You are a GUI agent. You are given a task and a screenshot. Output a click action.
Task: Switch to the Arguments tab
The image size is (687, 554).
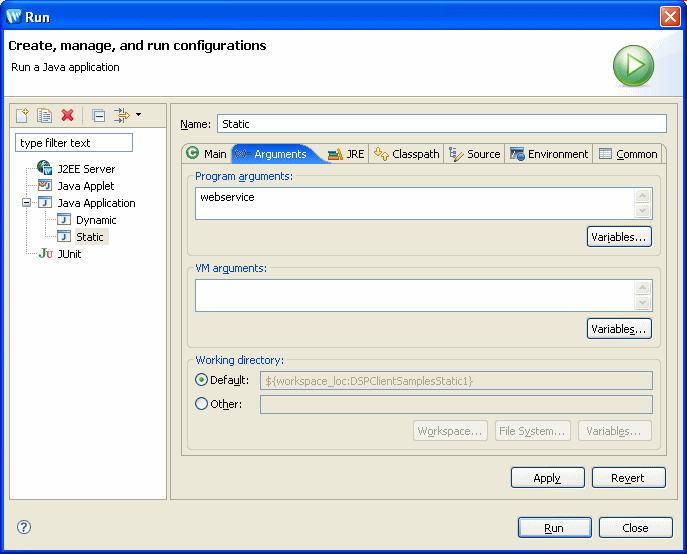tap(276, 154)
